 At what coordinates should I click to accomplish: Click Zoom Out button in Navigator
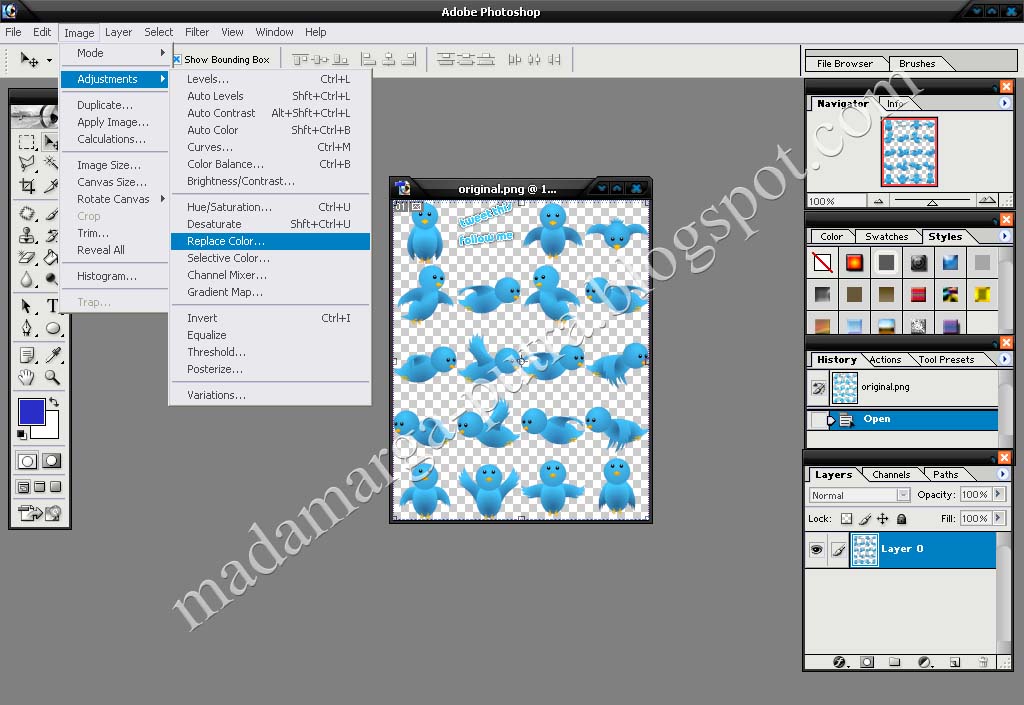878,201
